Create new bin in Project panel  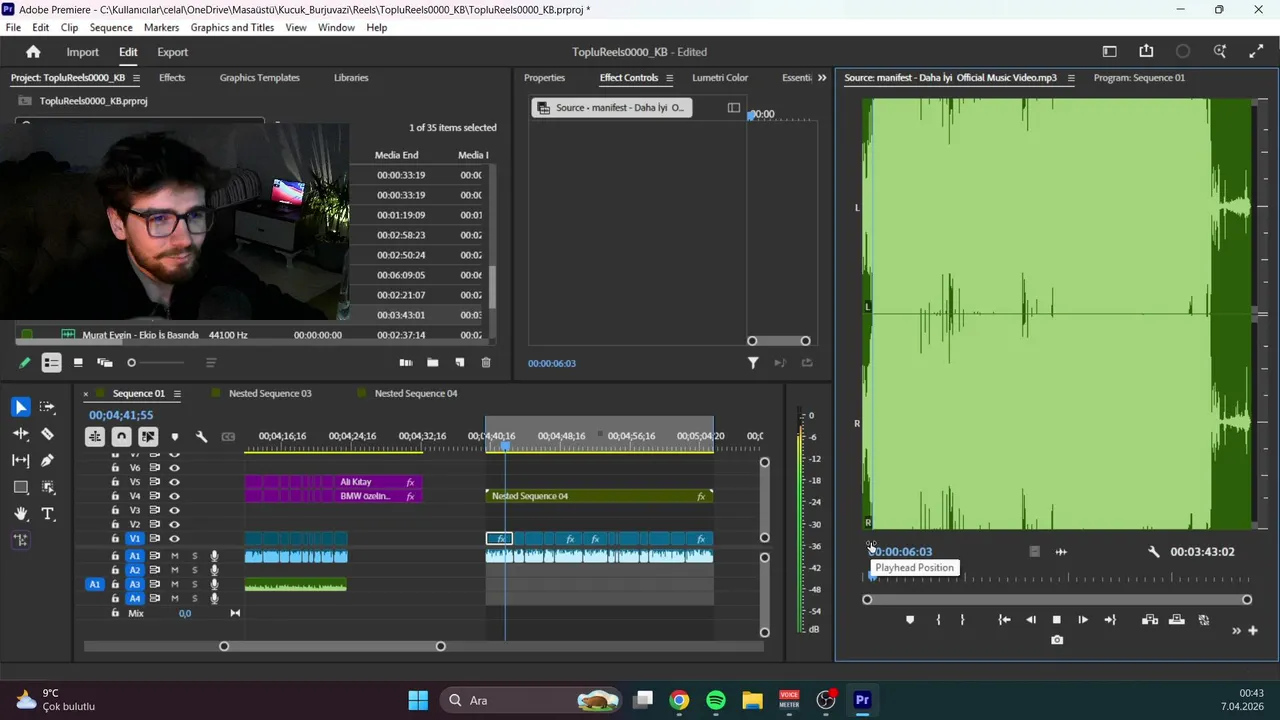(432, 363)
